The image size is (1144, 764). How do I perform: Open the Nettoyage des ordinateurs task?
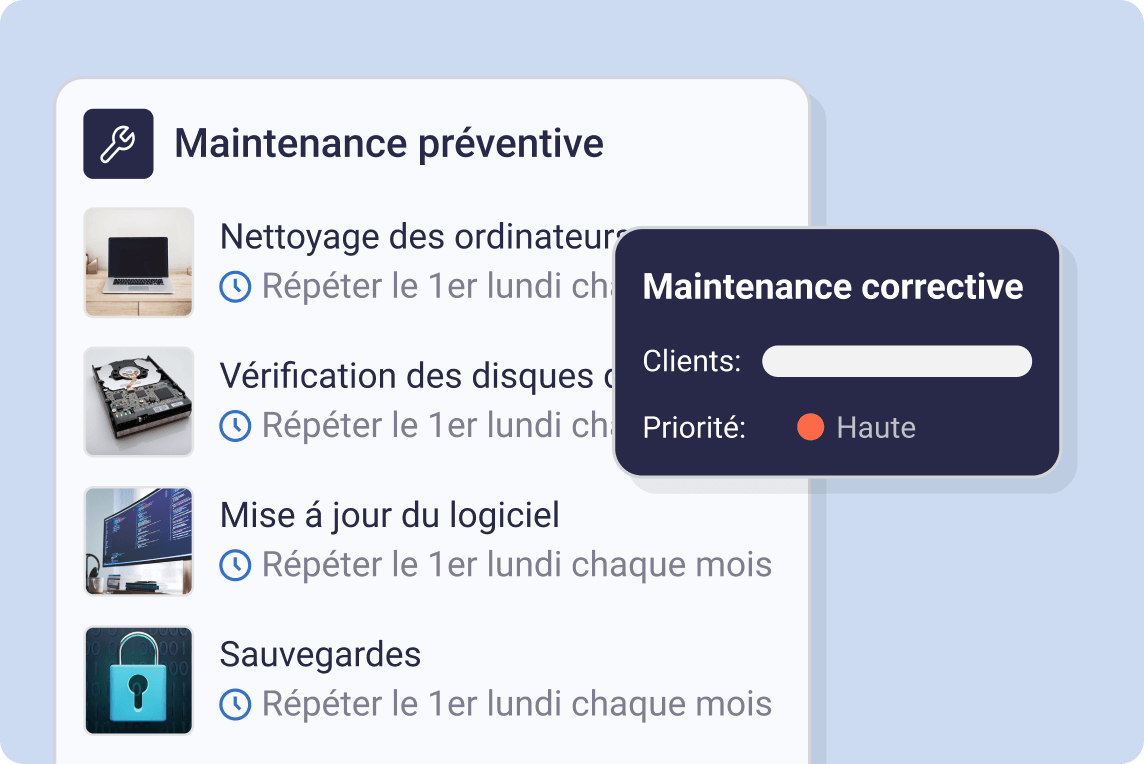tap(420, 238)
